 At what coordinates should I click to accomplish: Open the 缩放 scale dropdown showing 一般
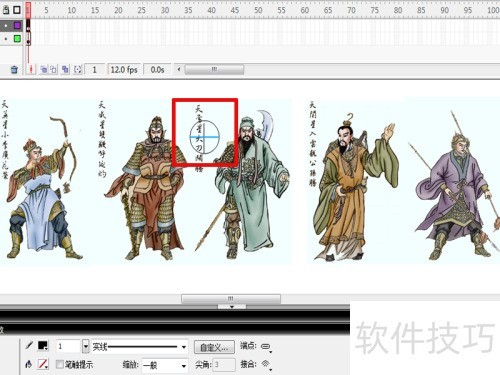click(165, 366)
